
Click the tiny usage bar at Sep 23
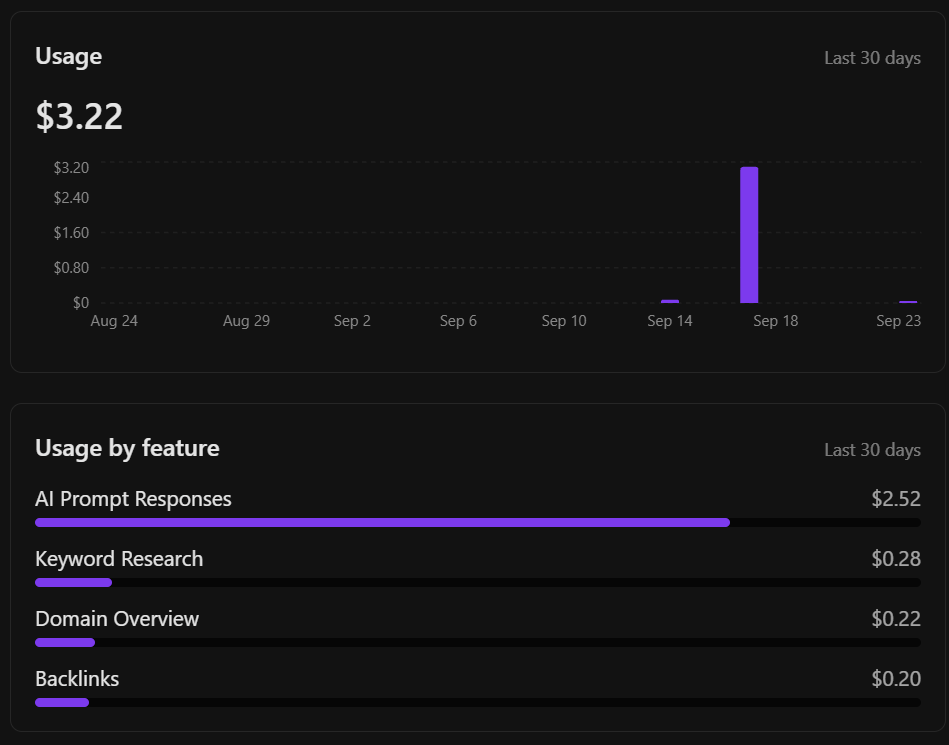(908, 302)
